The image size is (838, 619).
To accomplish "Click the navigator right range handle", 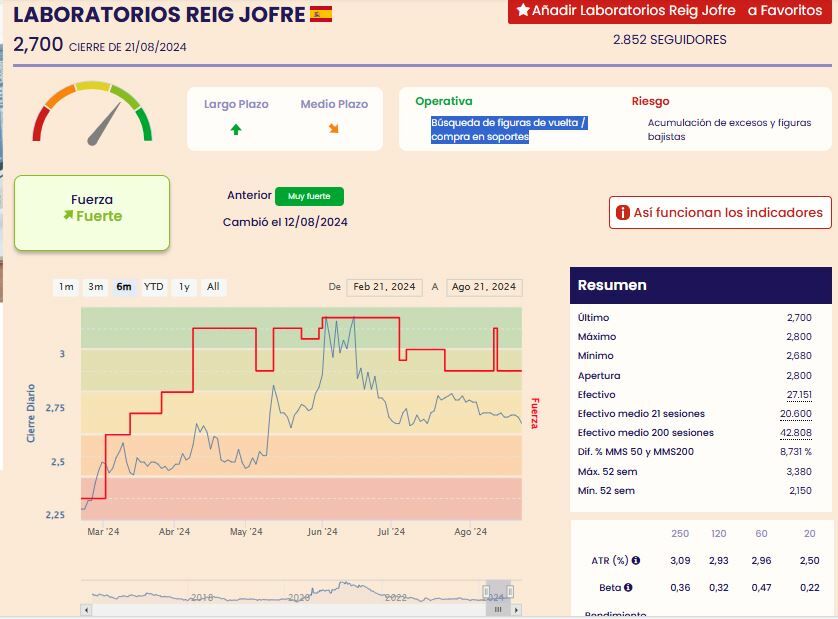I will [510, 591].
